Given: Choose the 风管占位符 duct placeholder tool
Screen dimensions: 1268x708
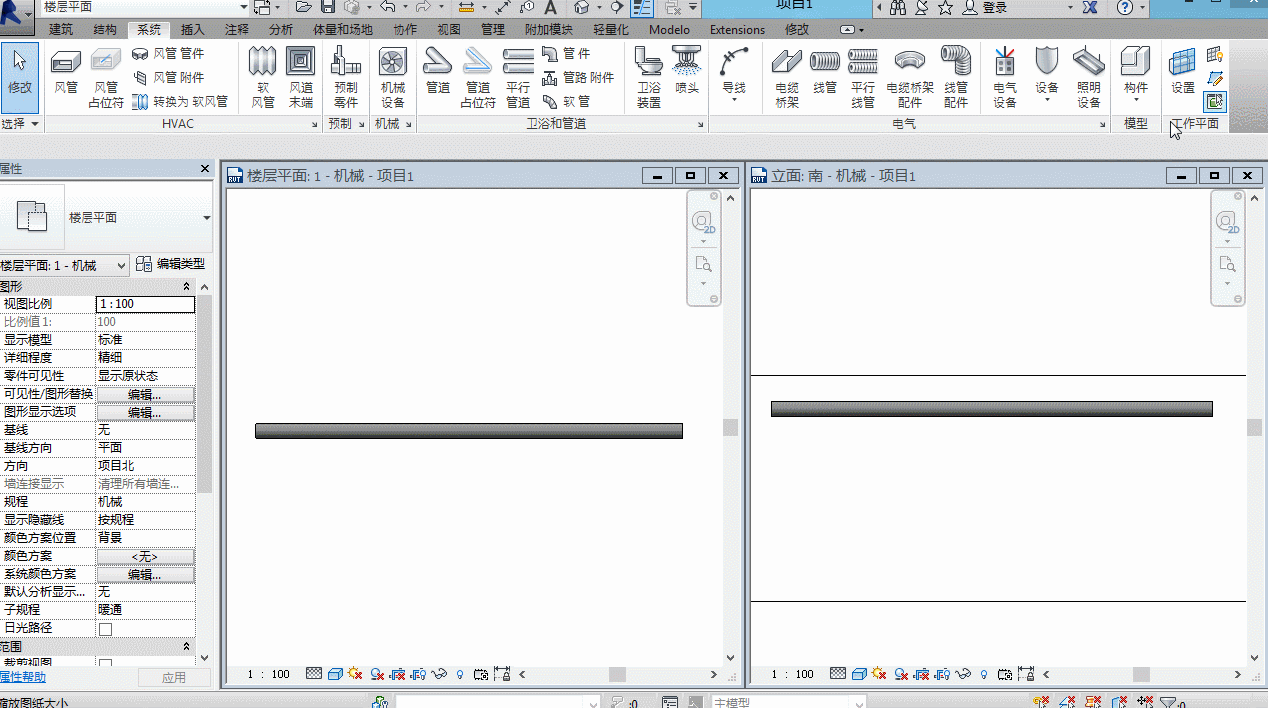Looking at the screenshot, I should pyautogui.click(x=105, y=77).
